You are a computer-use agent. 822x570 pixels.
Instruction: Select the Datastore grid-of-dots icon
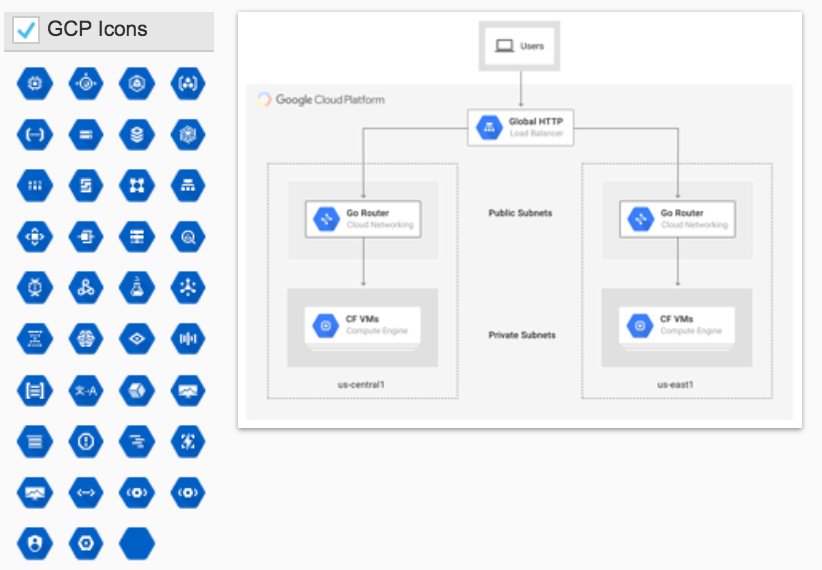pos(35,186)
